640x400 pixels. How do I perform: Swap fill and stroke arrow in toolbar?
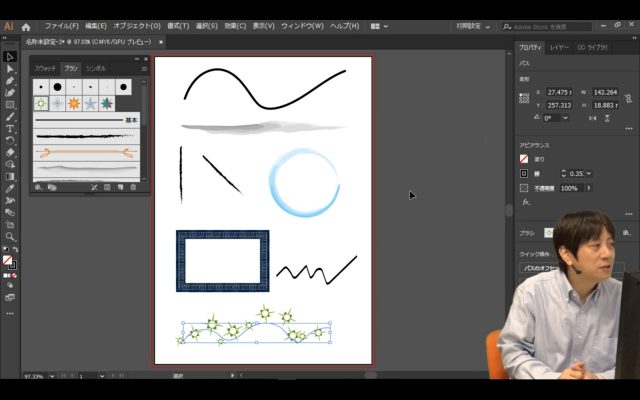point(16,249)
